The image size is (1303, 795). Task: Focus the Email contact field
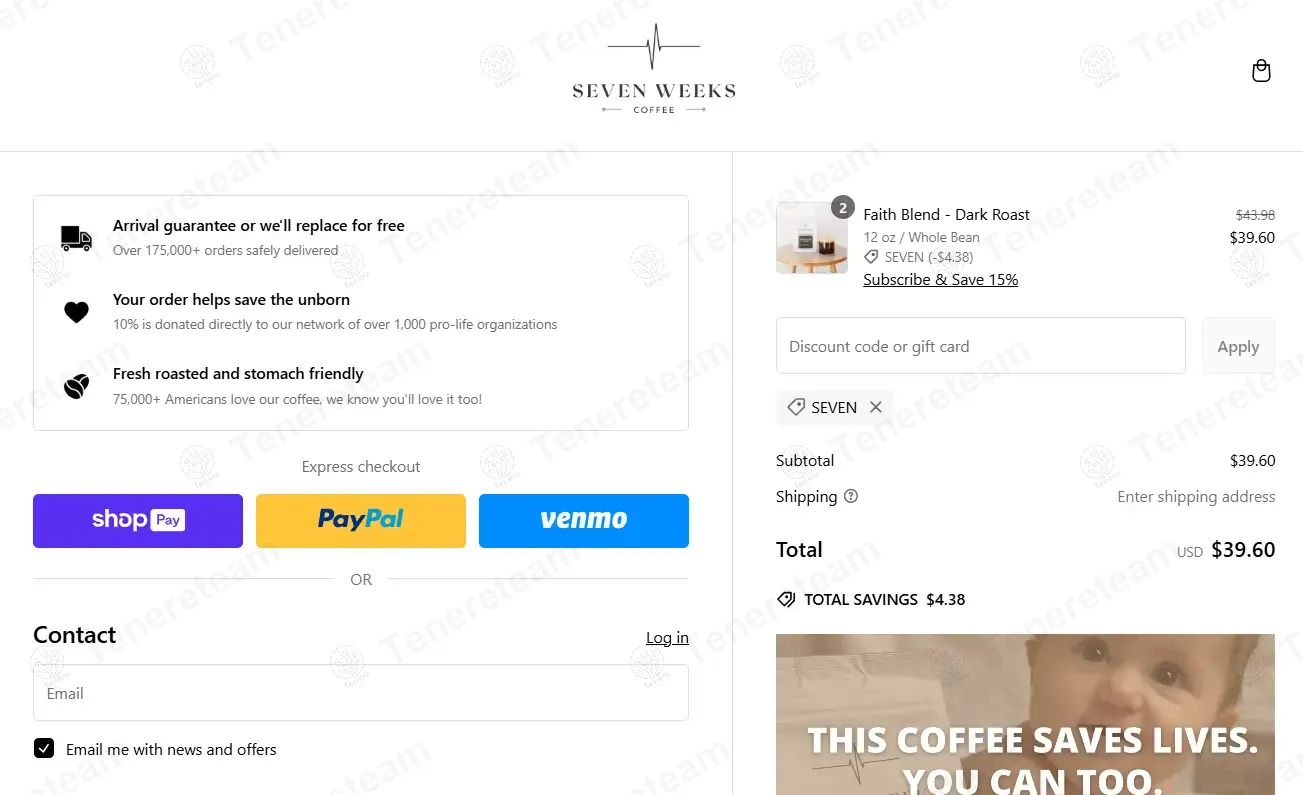(x=361, y=693)
